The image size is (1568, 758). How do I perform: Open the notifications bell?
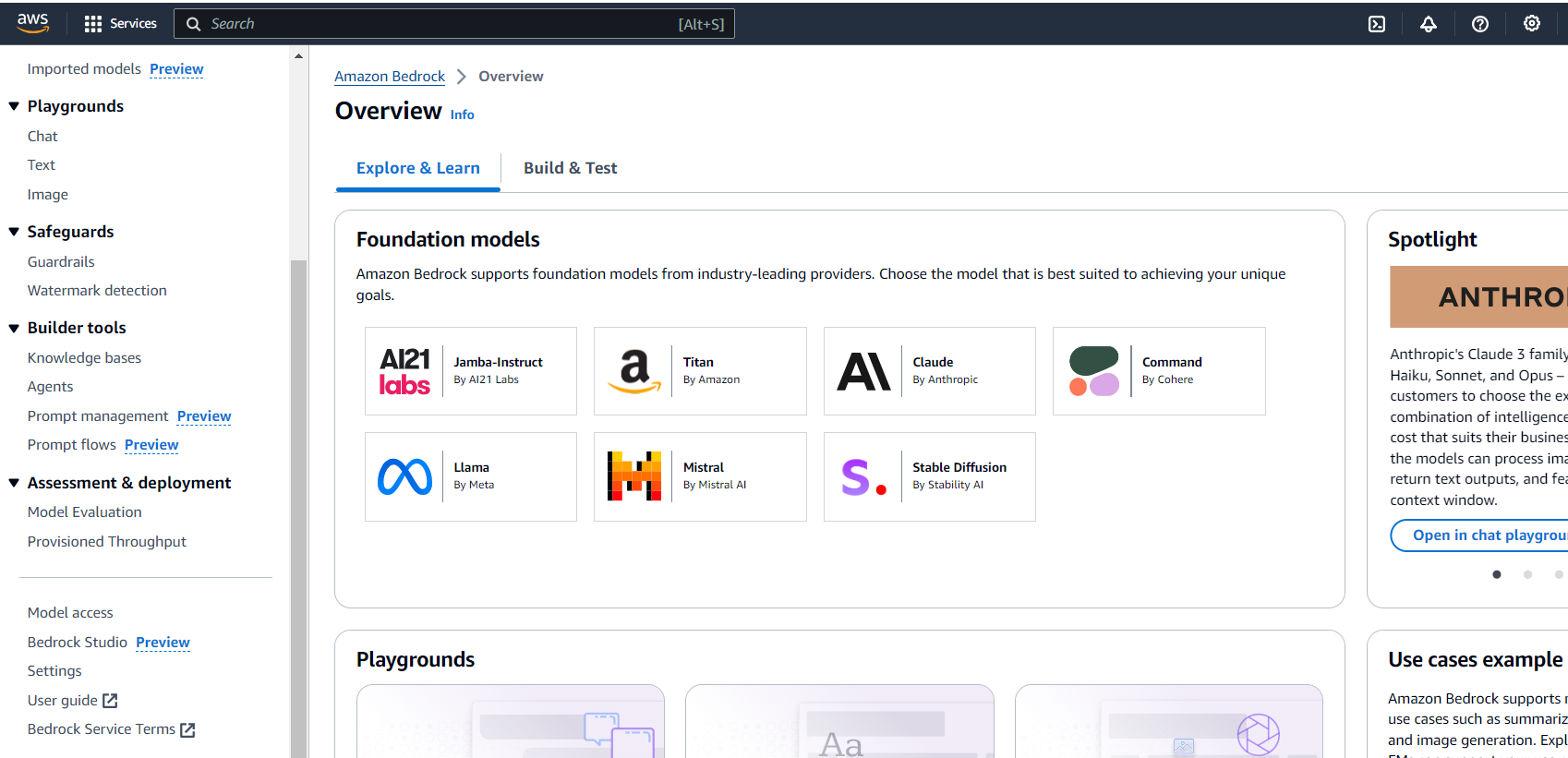(x=1429, y=24)
